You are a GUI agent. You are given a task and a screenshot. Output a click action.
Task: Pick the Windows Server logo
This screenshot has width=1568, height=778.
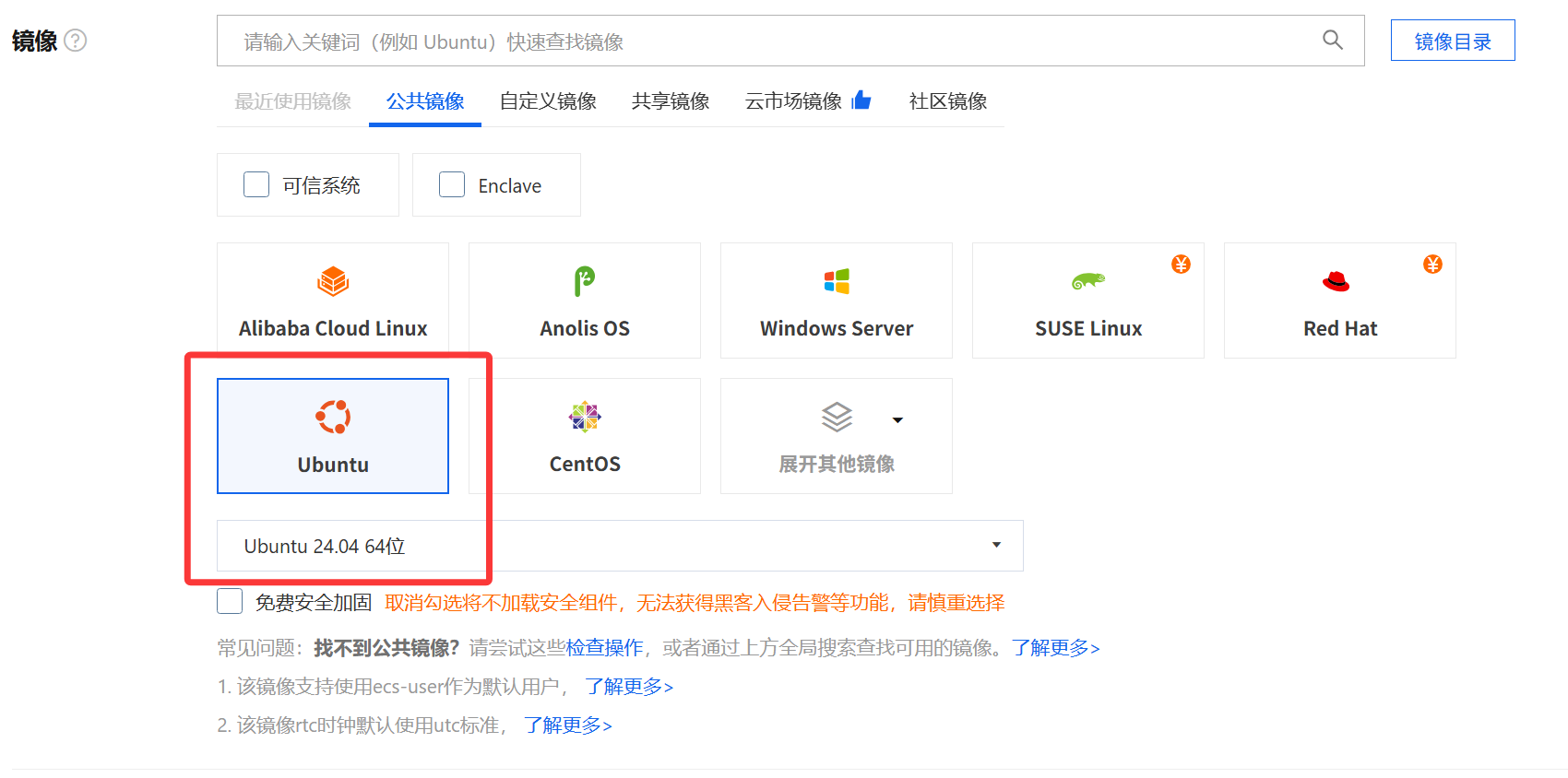pyautogui.click(x=837, y=281)
